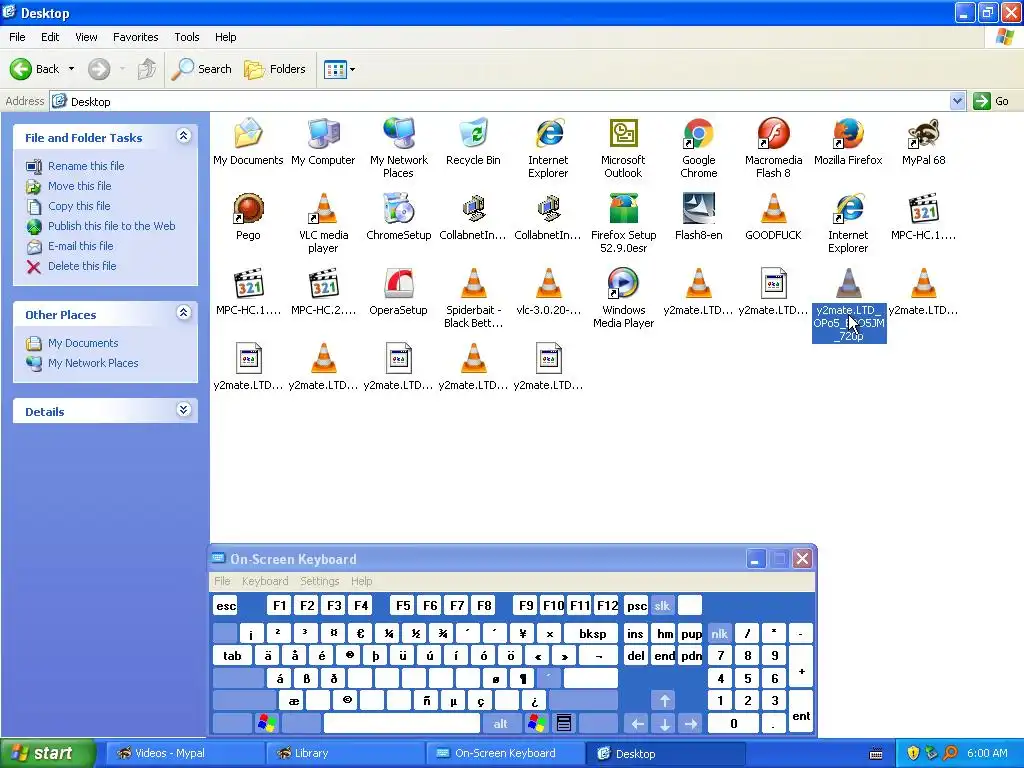This screenshot has height=768, width=1024.
Task: Click the F5 key on on-screen keyboard
Action: click(x=403, y=605)
